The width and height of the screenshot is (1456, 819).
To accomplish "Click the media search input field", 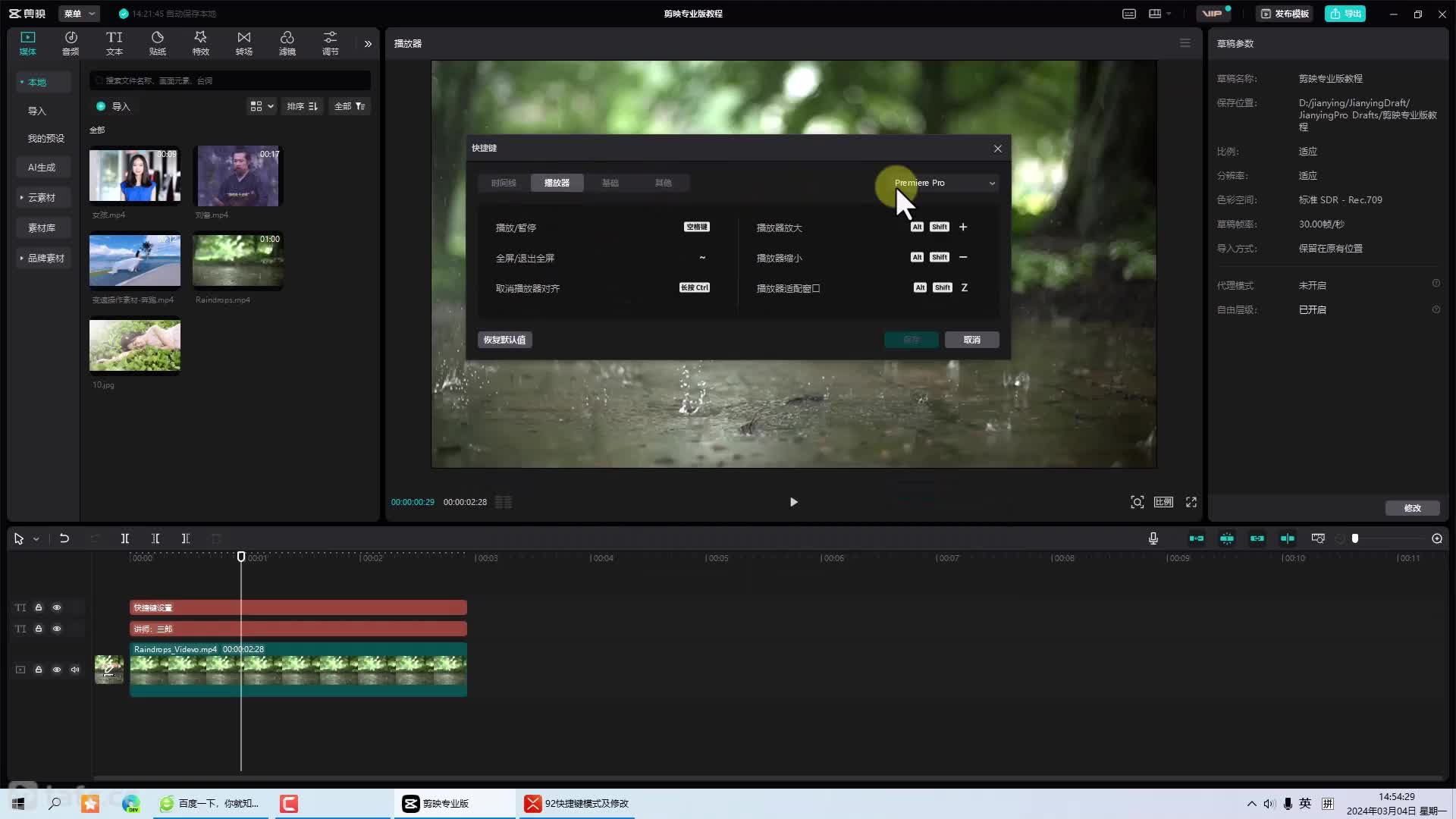I will [x=231, y=80].
